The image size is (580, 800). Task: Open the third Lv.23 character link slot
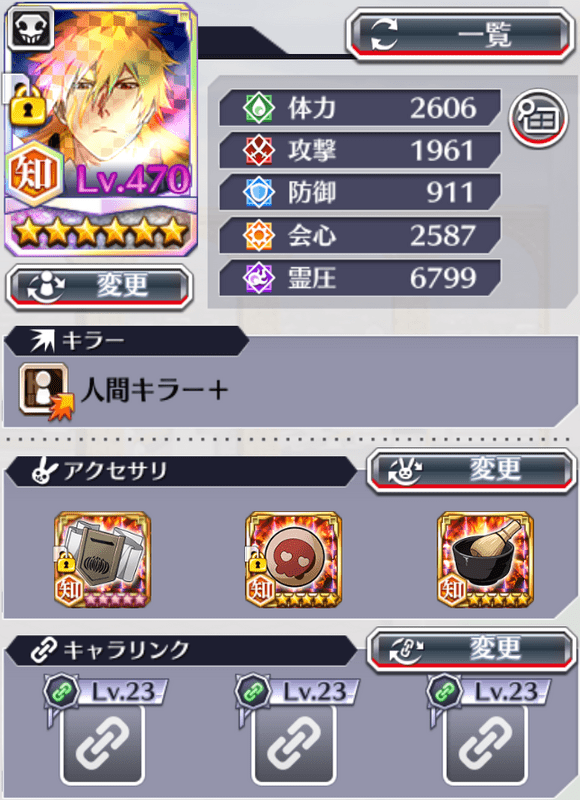(485, 743)
